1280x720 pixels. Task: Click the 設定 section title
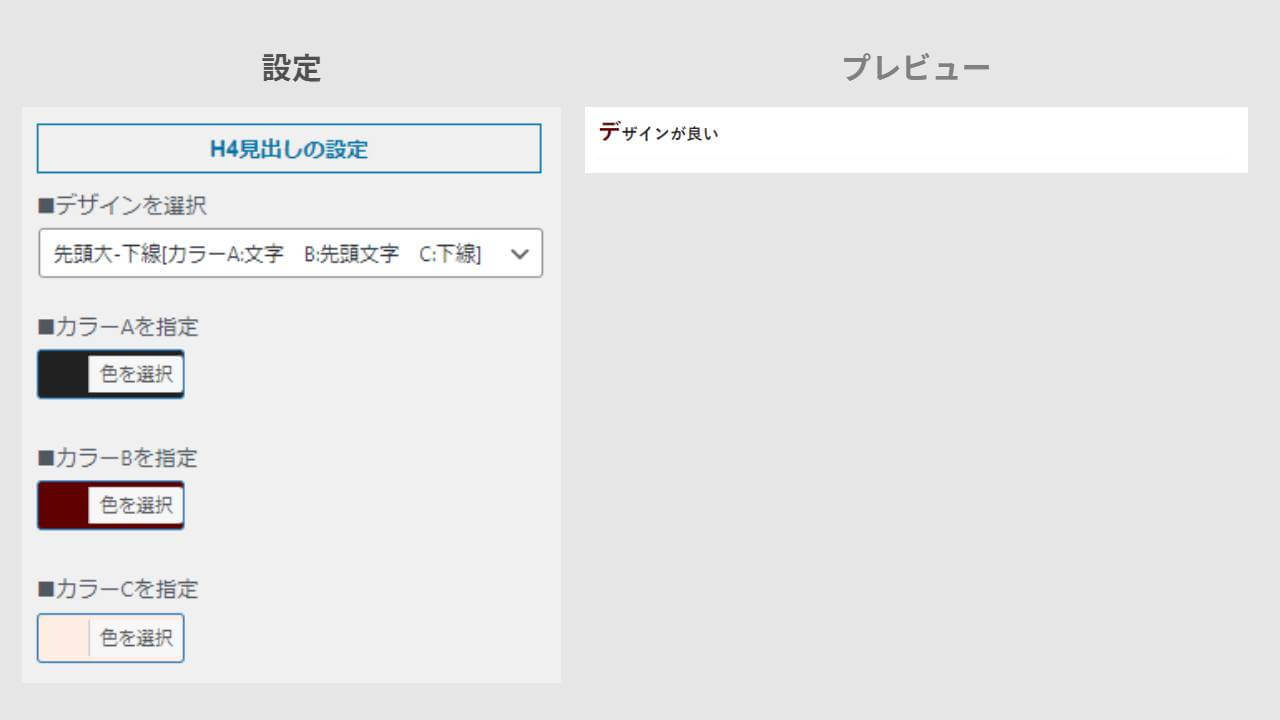tap(291, 68)
